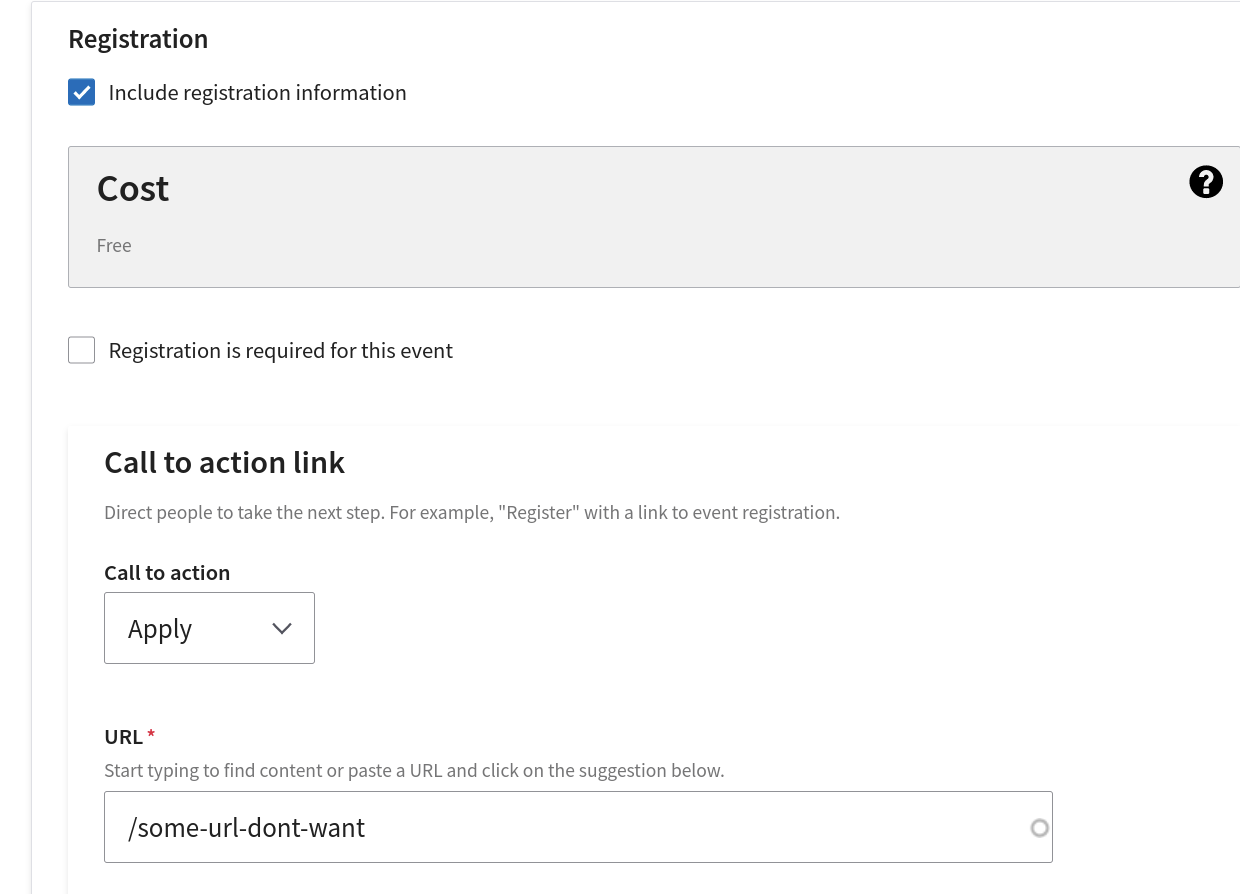Open the Cost help question mark icon
The height and width of the screenshot is (894, 1240).
click(x=1206, y=182)
